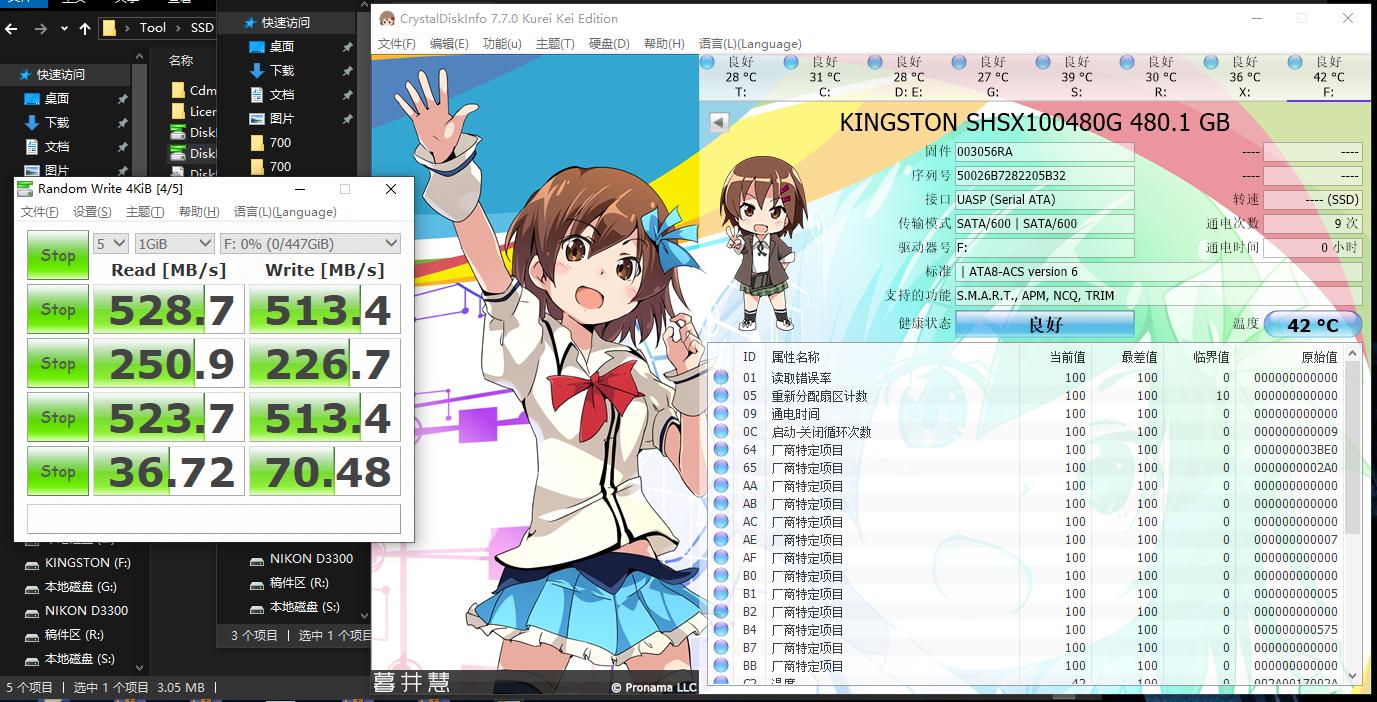Click the serial number field 50026B7282205B32
This screenshot has width=1377, height=702.
(1044, 176)
